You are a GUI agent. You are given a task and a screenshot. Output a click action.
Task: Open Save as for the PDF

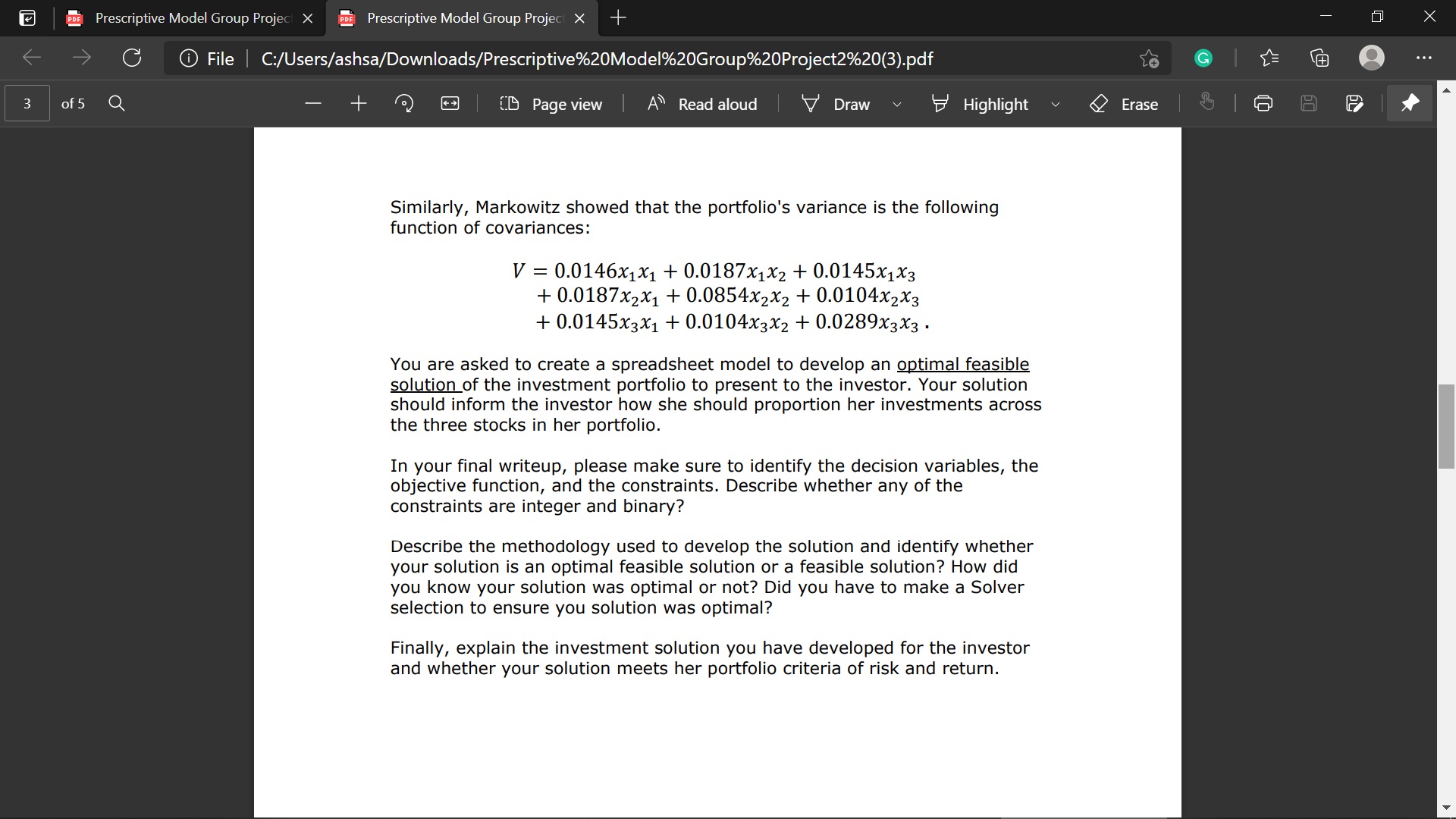click(x=1354, y=103)
